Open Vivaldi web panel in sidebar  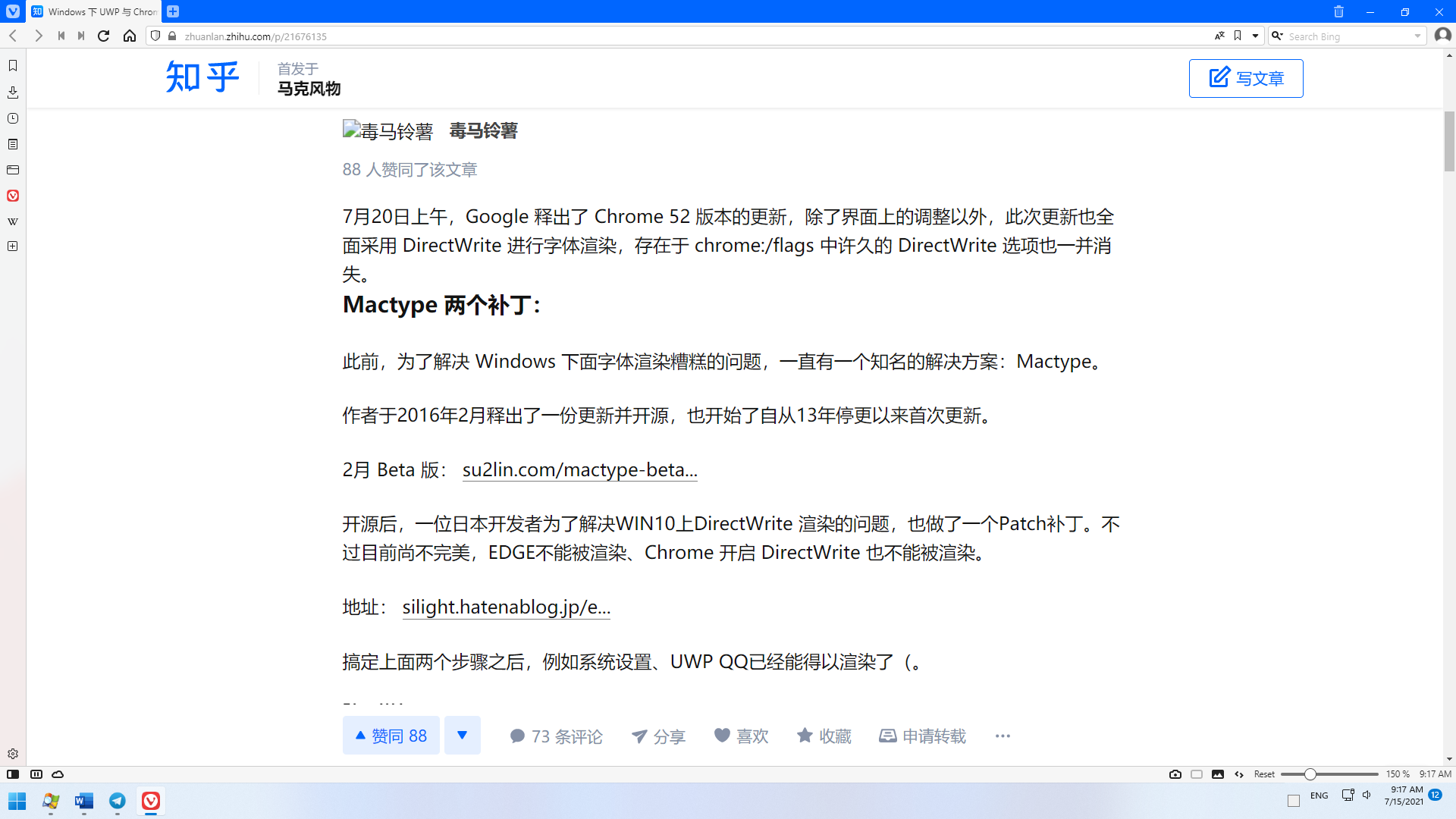[x=13, y=196]
